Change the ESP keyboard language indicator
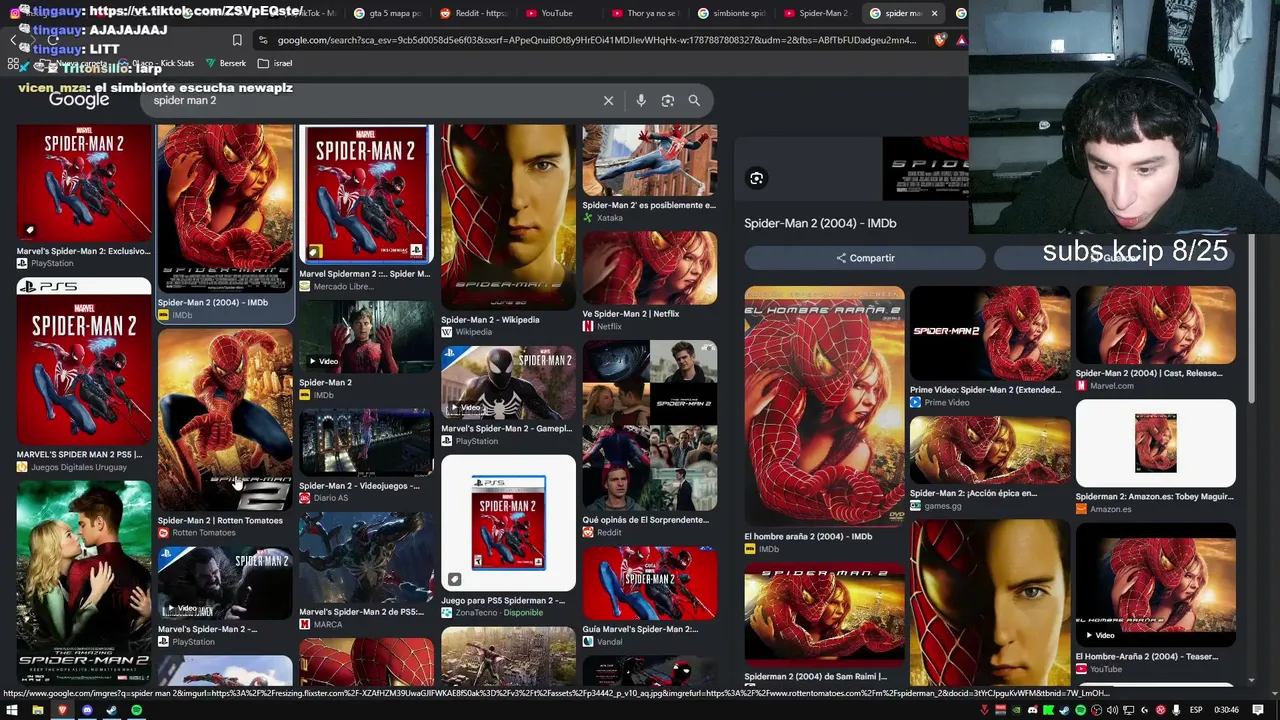1280x720 pixels. pos(1195,710)
